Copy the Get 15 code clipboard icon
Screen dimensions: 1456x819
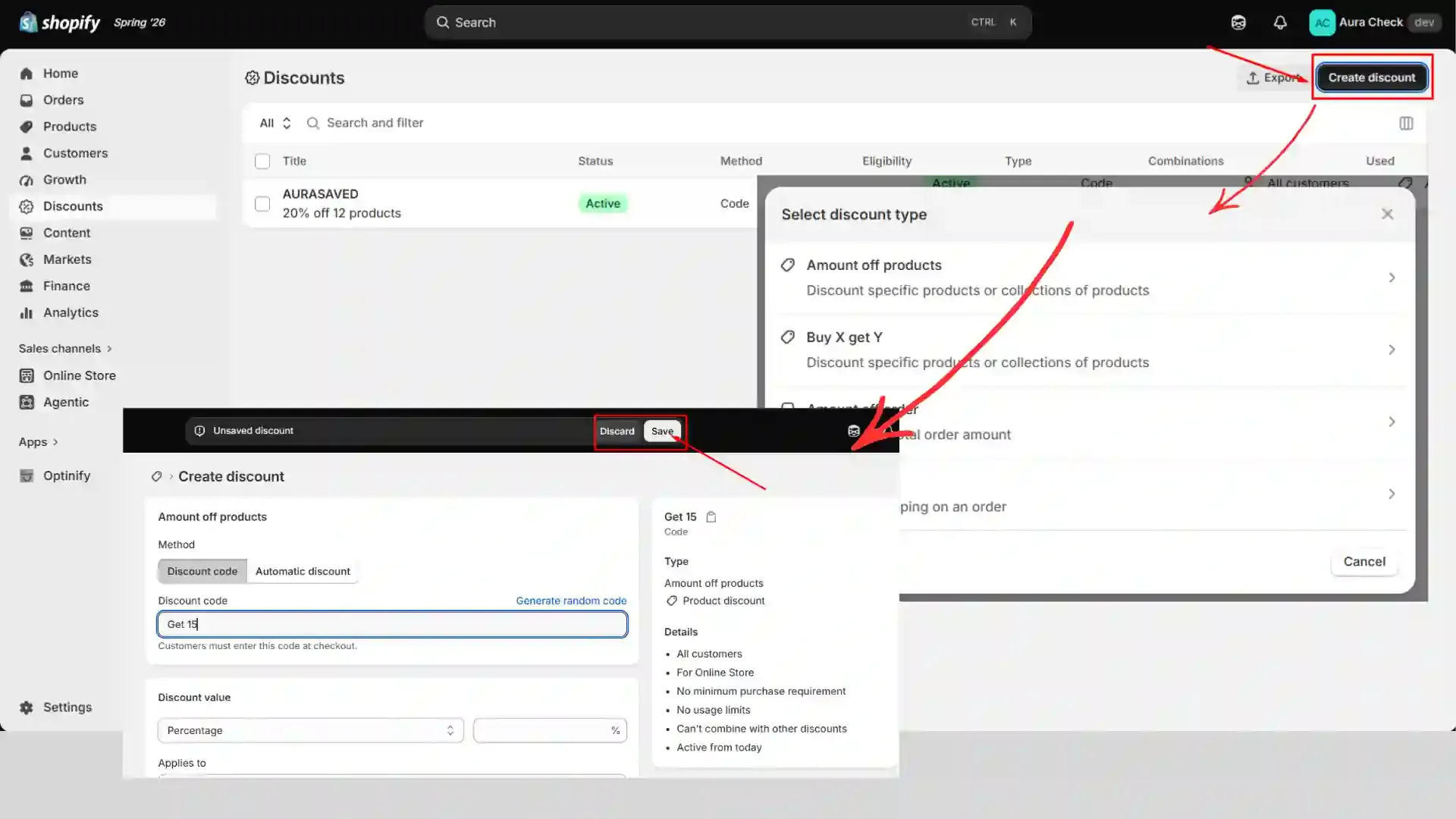click(x=711, y=517)
